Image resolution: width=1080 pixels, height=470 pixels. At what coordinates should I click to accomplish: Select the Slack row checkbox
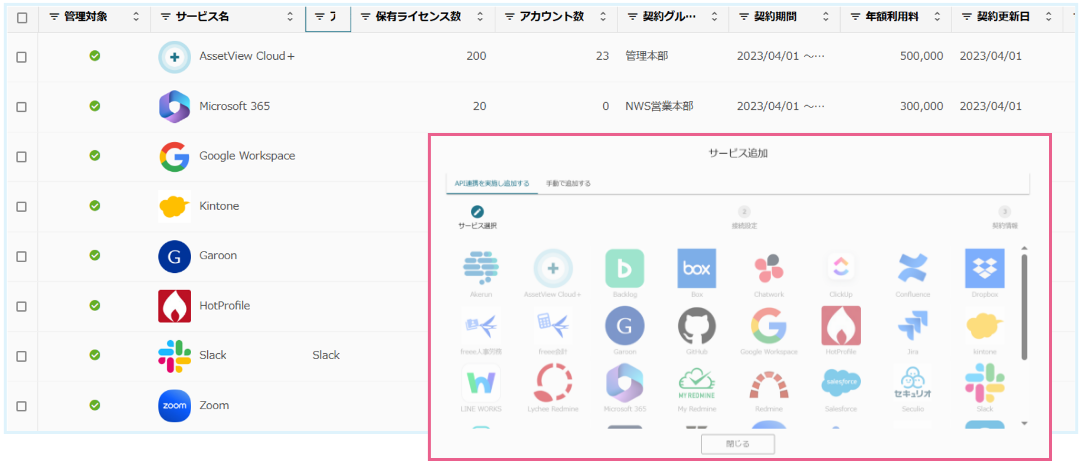pos(21,356)
